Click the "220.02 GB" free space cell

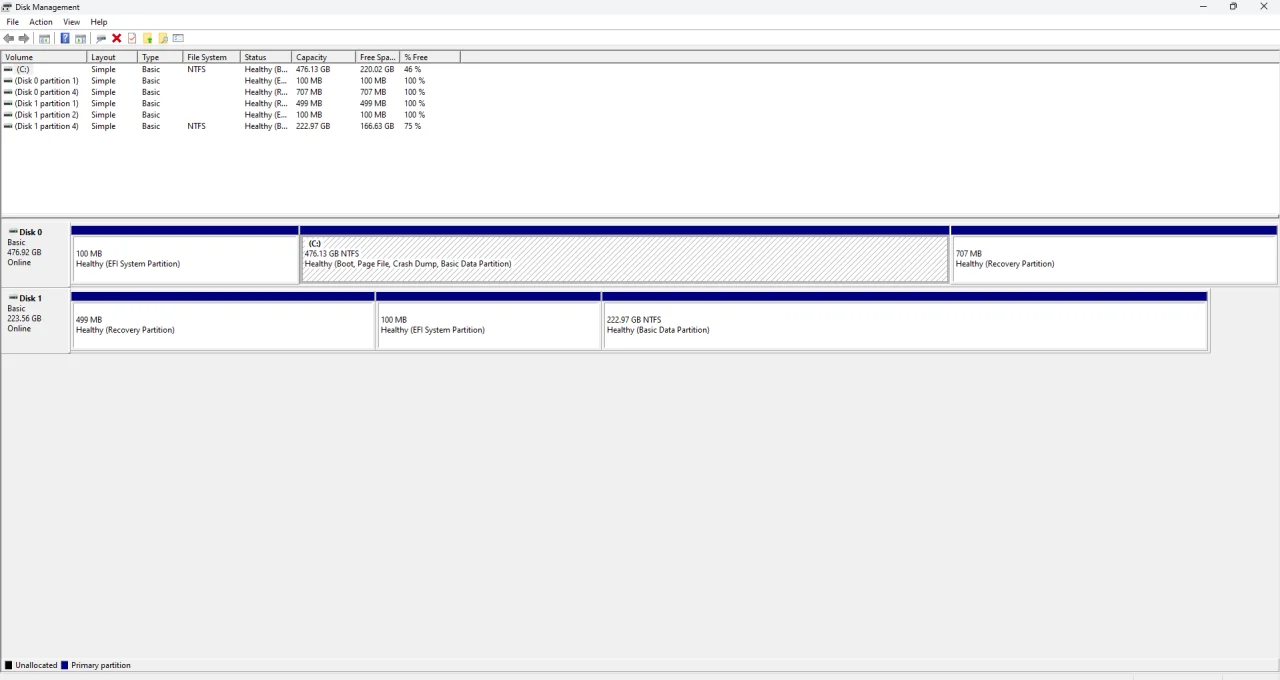(377, 70)
